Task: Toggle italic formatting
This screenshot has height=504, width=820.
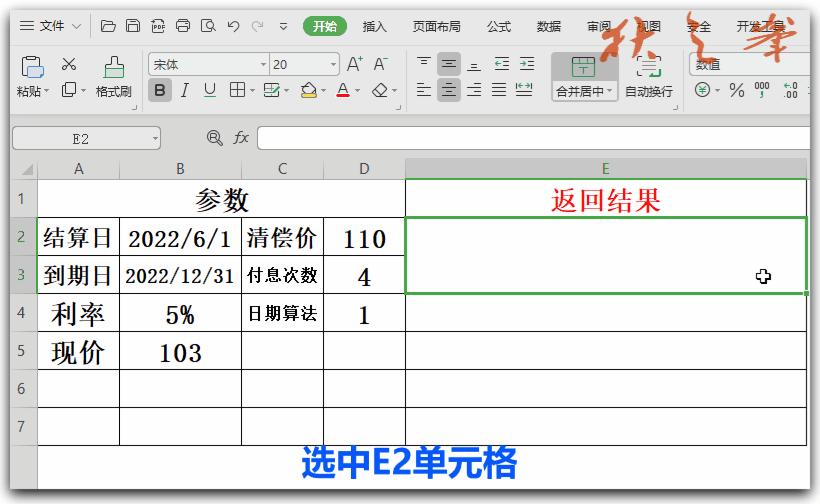Action: click(185, 90)
